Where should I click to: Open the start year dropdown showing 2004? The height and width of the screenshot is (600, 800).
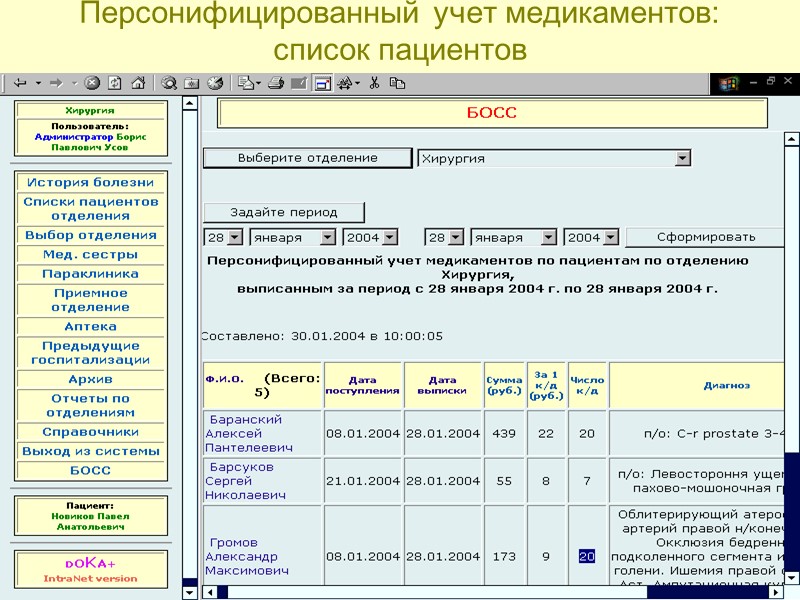[370, 237]
